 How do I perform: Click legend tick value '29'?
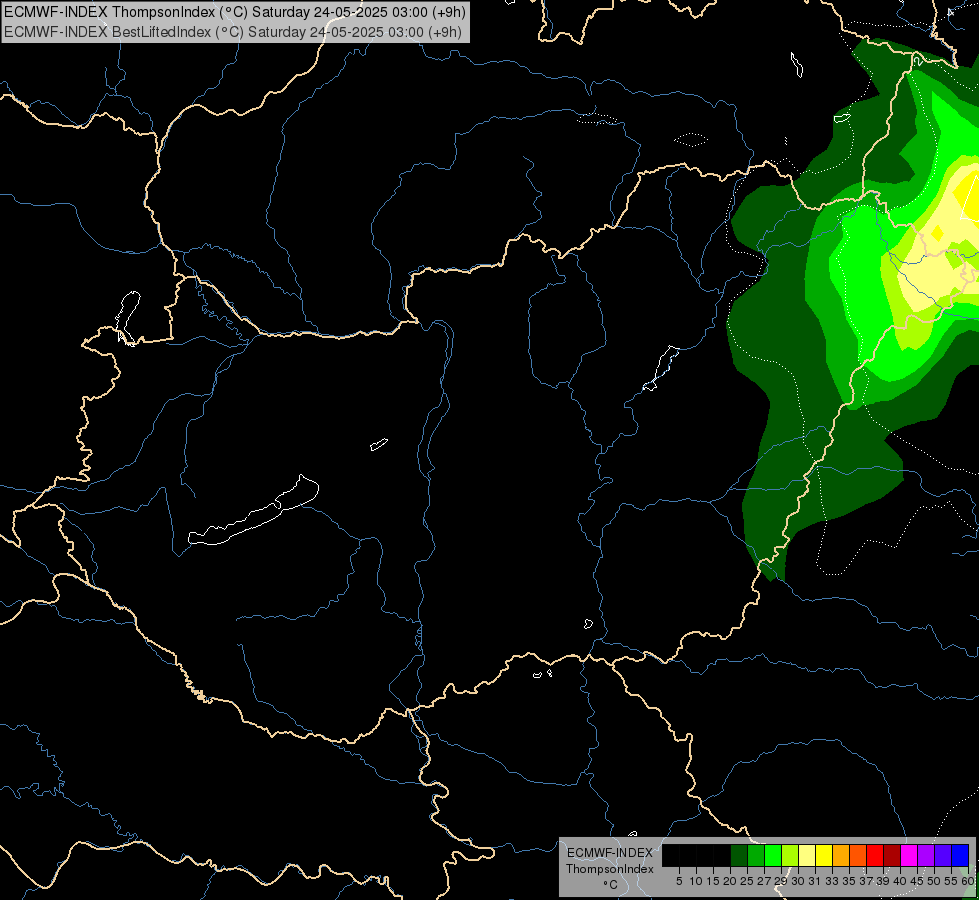(781, 881)
